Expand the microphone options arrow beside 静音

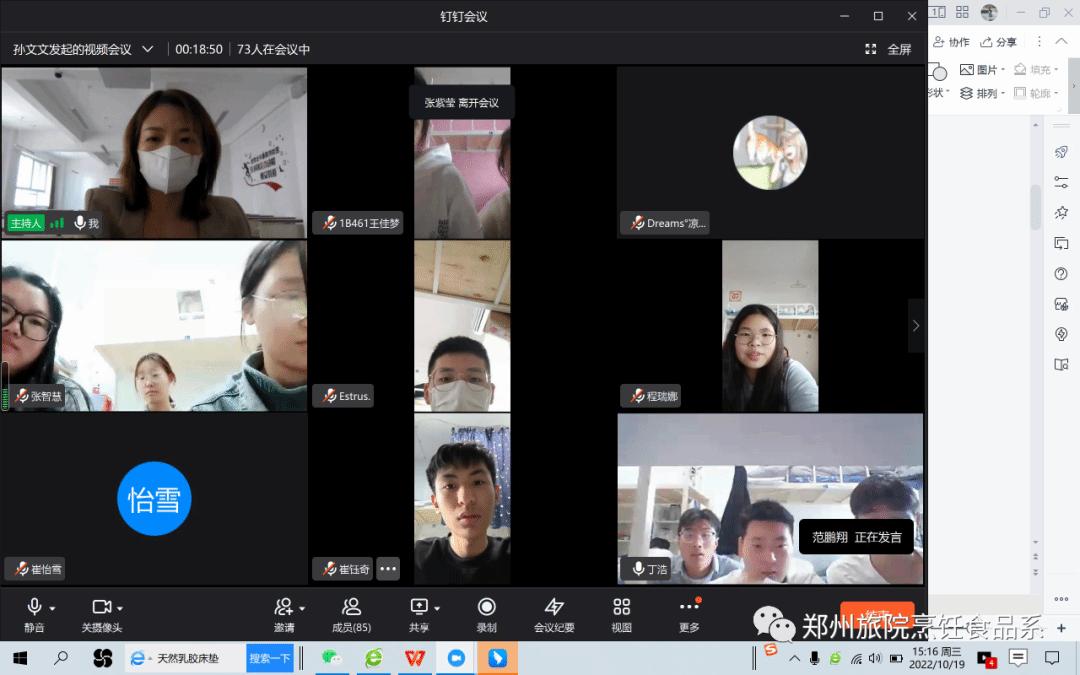point(52,608)
